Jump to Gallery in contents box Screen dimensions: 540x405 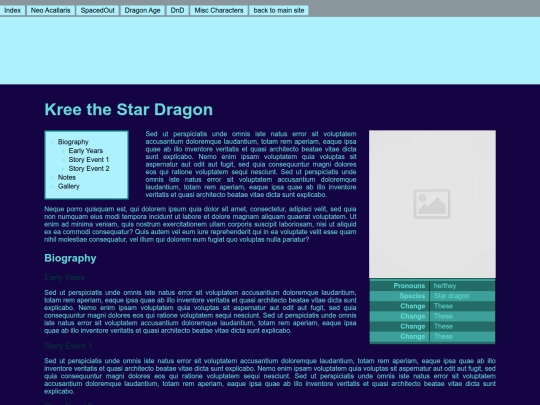[x=69, y=187]
